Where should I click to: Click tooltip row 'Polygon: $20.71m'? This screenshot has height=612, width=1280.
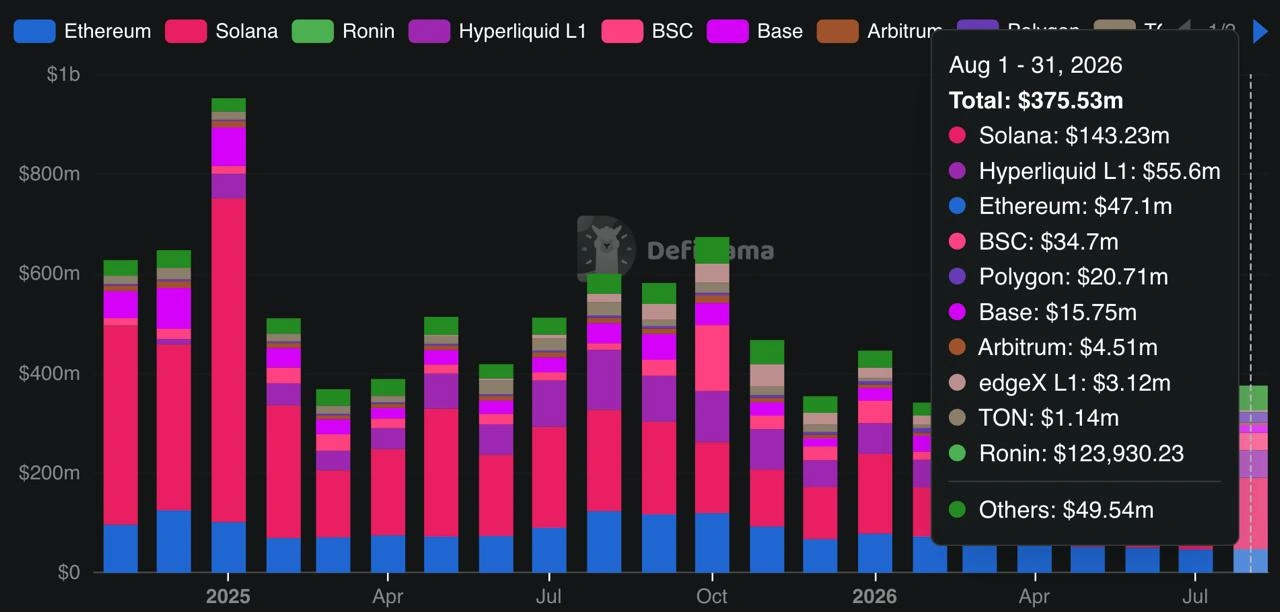pyautogui.click(x=1058, y=276)
